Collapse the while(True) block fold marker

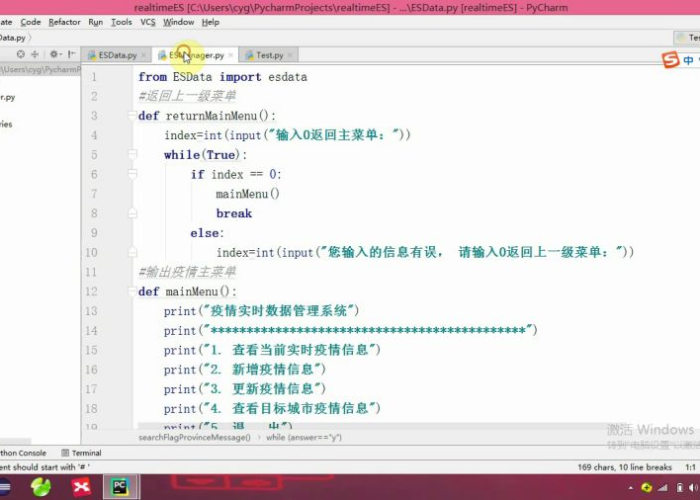tap(132, 154)
